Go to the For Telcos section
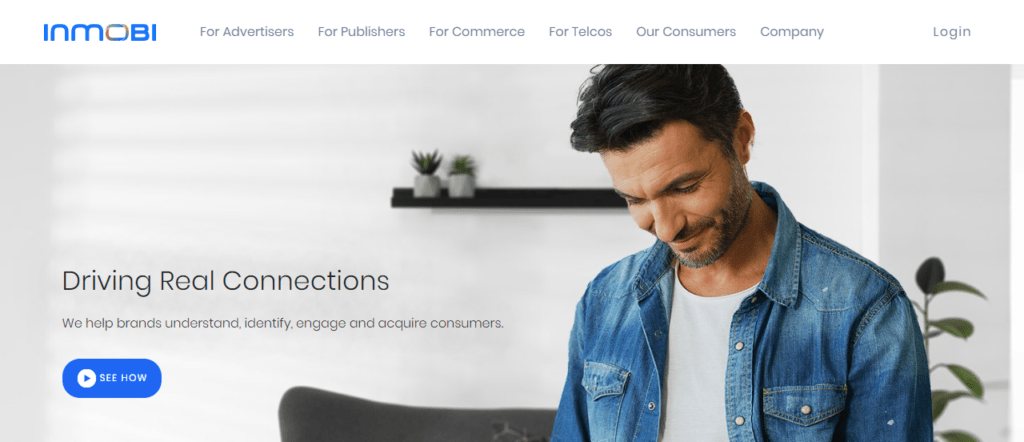The height and width of the screenshot is (442, 1024). [x=581, y=32]
